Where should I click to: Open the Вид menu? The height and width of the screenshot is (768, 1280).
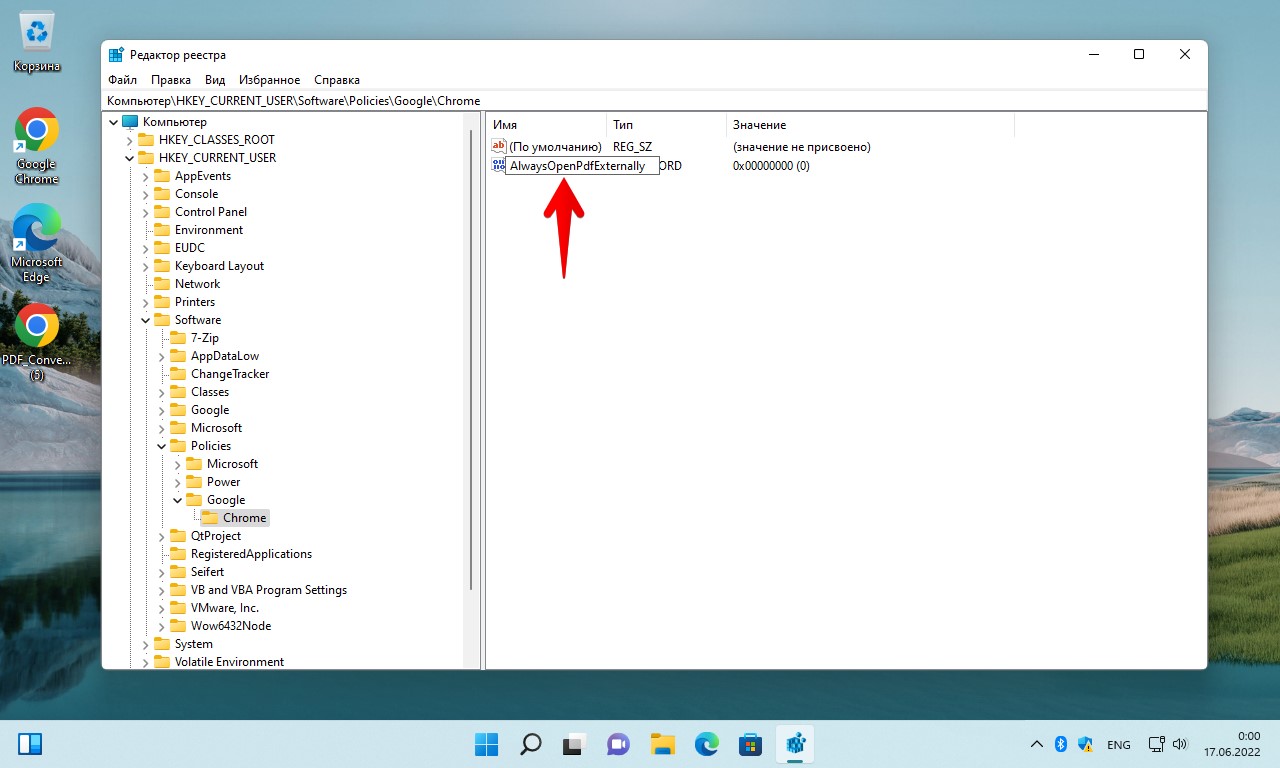[215, 80]
